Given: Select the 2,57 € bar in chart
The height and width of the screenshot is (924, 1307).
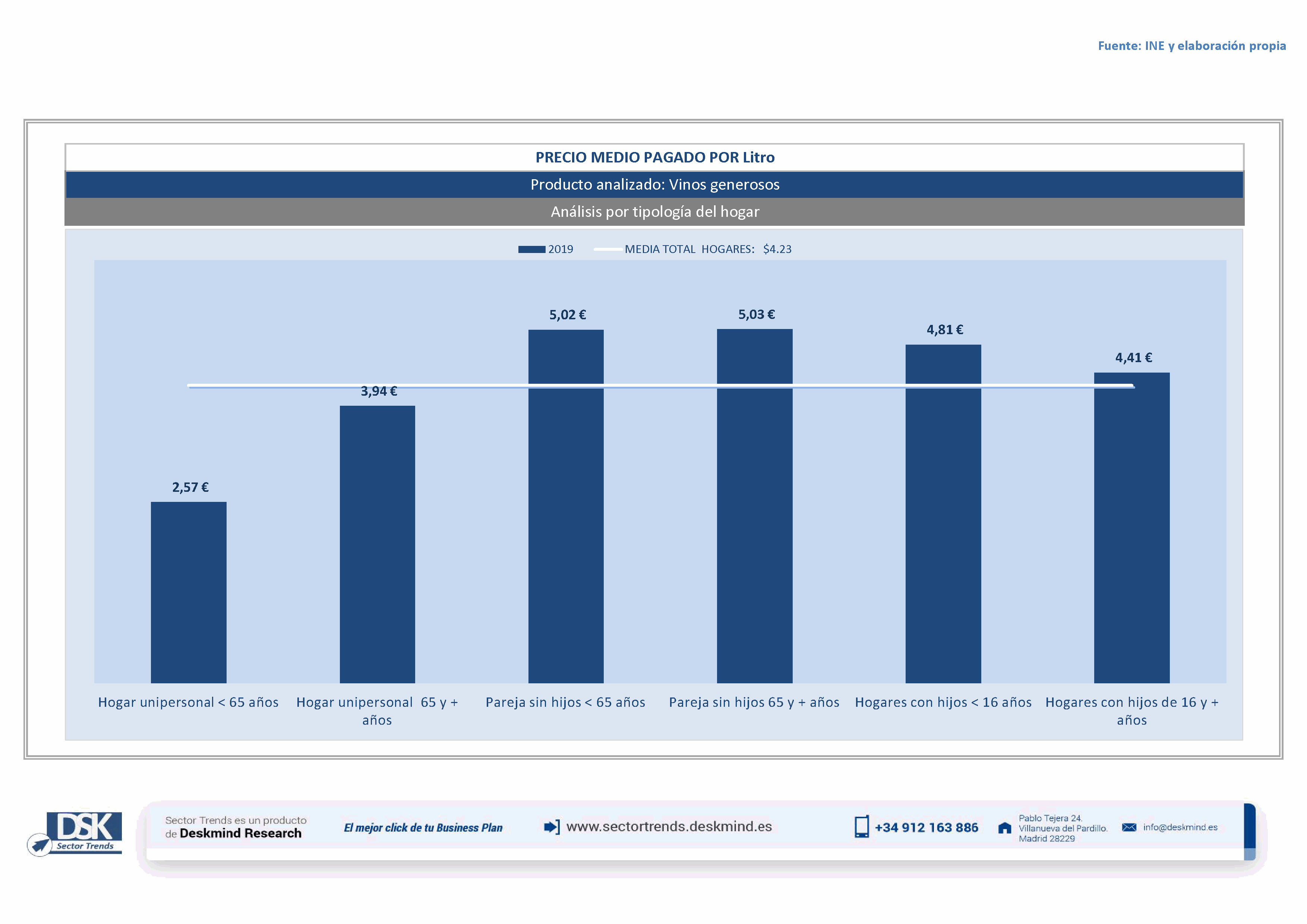Looking at the screenshot, I should [x=189, y=592].
